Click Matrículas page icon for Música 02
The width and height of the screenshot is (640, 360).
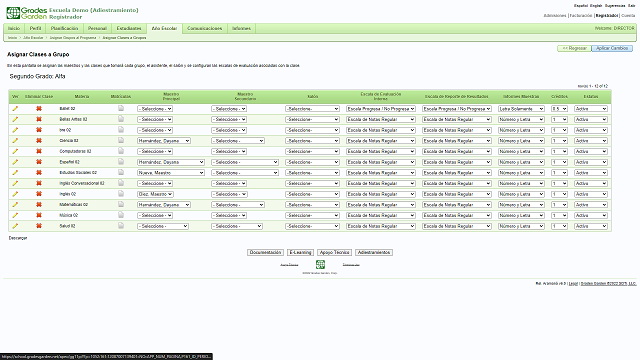tap(121, 215)
